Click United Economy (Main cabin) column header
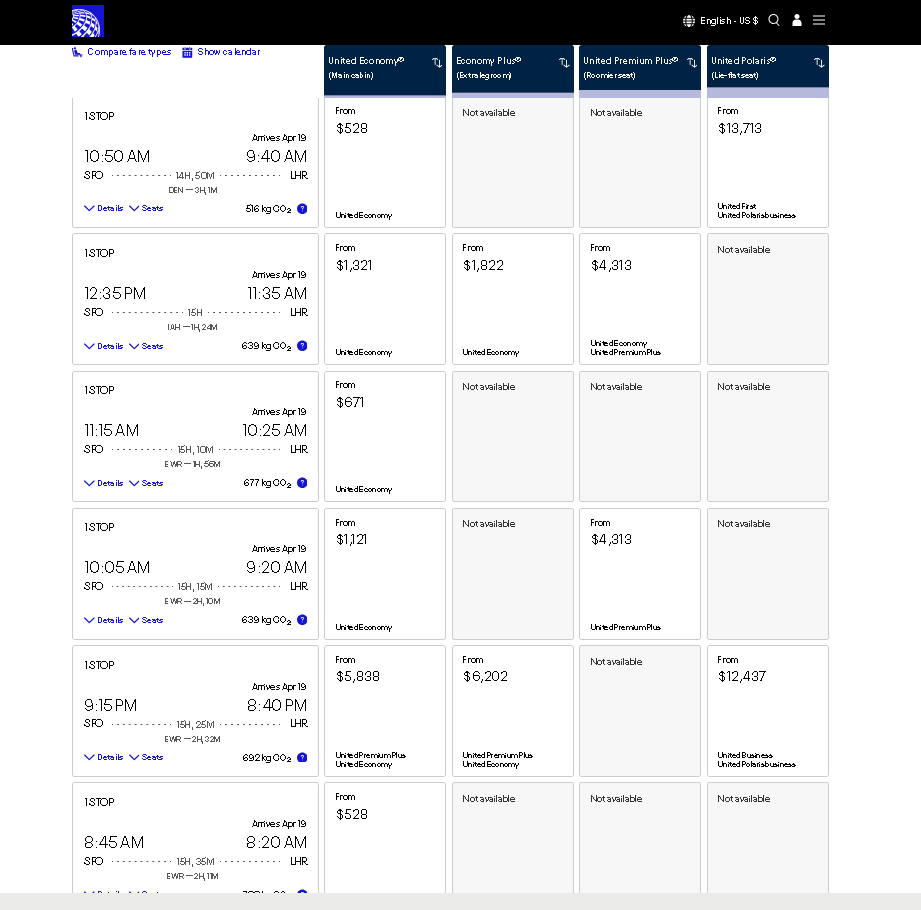This screenshot has width=921, height=910. (385, 70)
